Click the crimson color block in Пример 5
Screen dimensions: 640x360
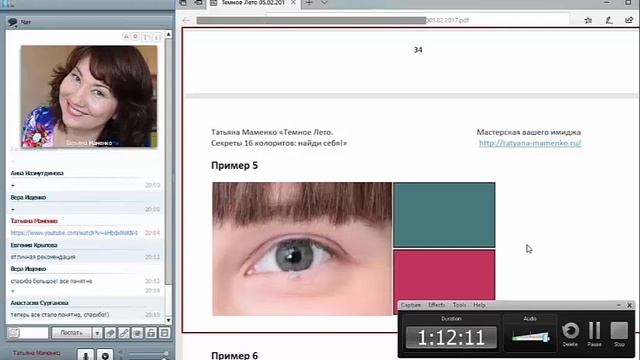(444, 276)
